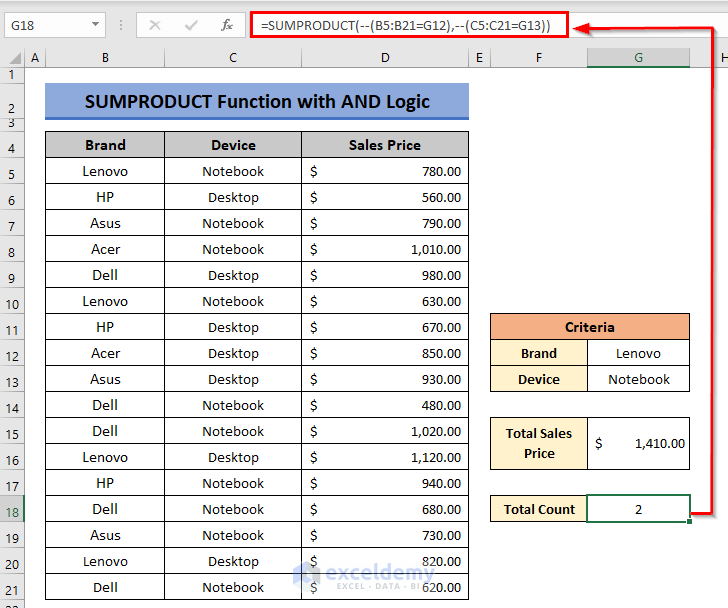Image resolution: width=728 pixels, height=608 pixels.
Task: Select column G header
Action: click(x=638, y=58)
